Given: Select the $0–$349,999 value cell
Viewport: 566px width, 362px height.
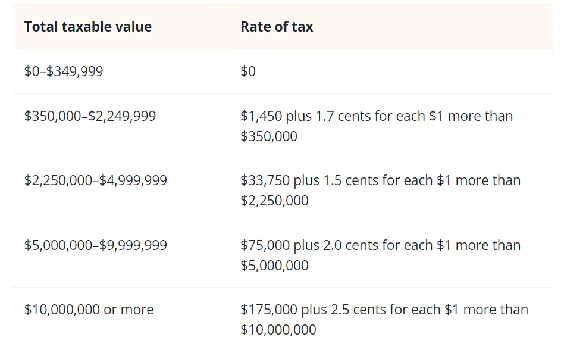Looking at the screenshot, I should pyautogui.click(x=64, y=71).
